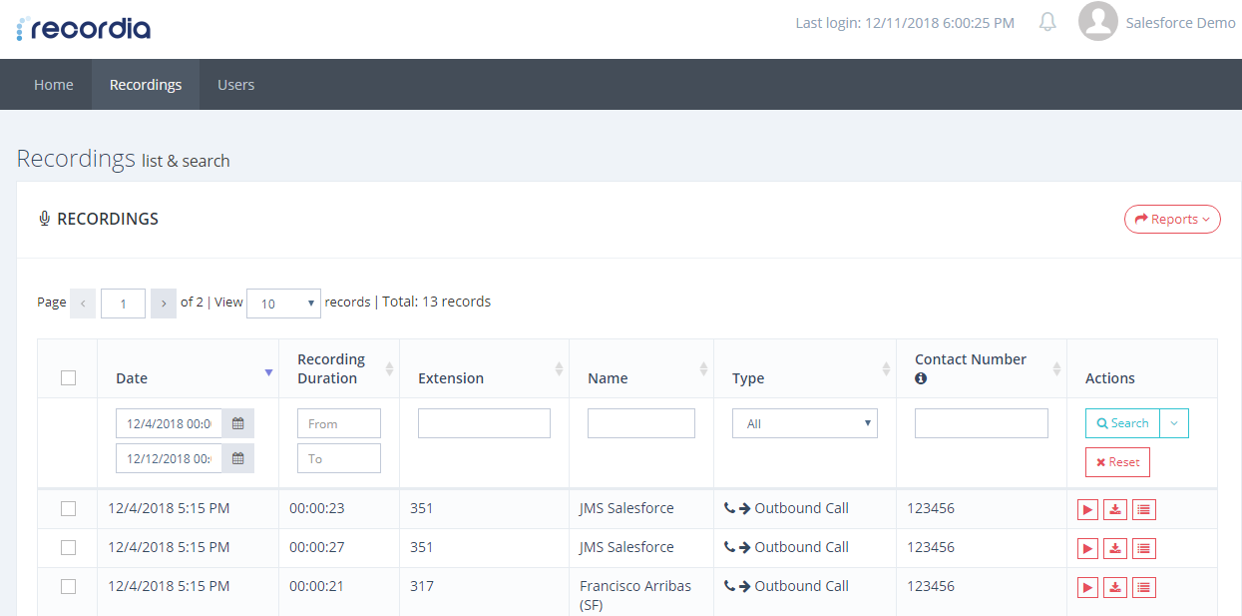Viewport: 1242px width, 616px height.
Task: Toggle the select-all checkbox in table header
Action: (68, 378)
